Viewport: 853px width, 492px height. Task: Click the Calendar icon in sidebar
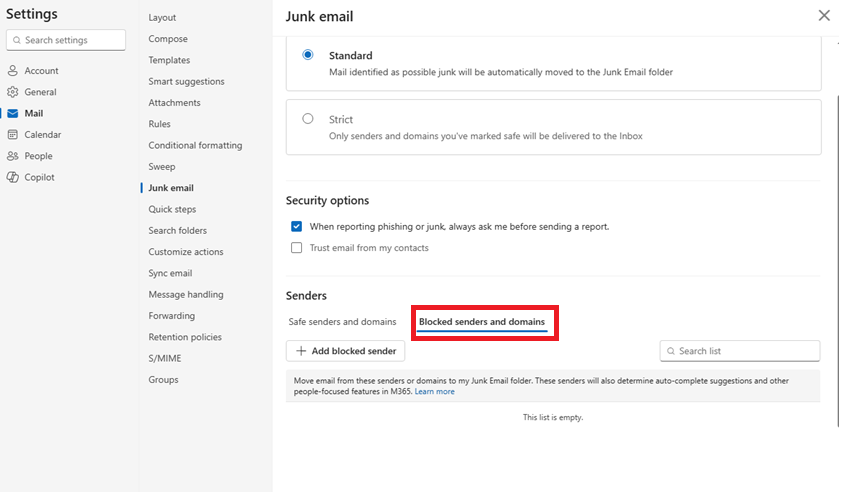pyautogui.click(x=13, y=134)
